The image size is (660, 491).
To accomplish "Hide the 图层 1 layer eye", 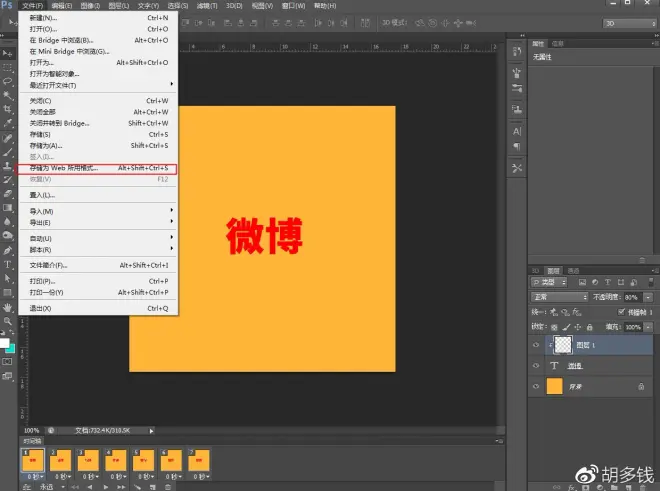I will point(536,345).
